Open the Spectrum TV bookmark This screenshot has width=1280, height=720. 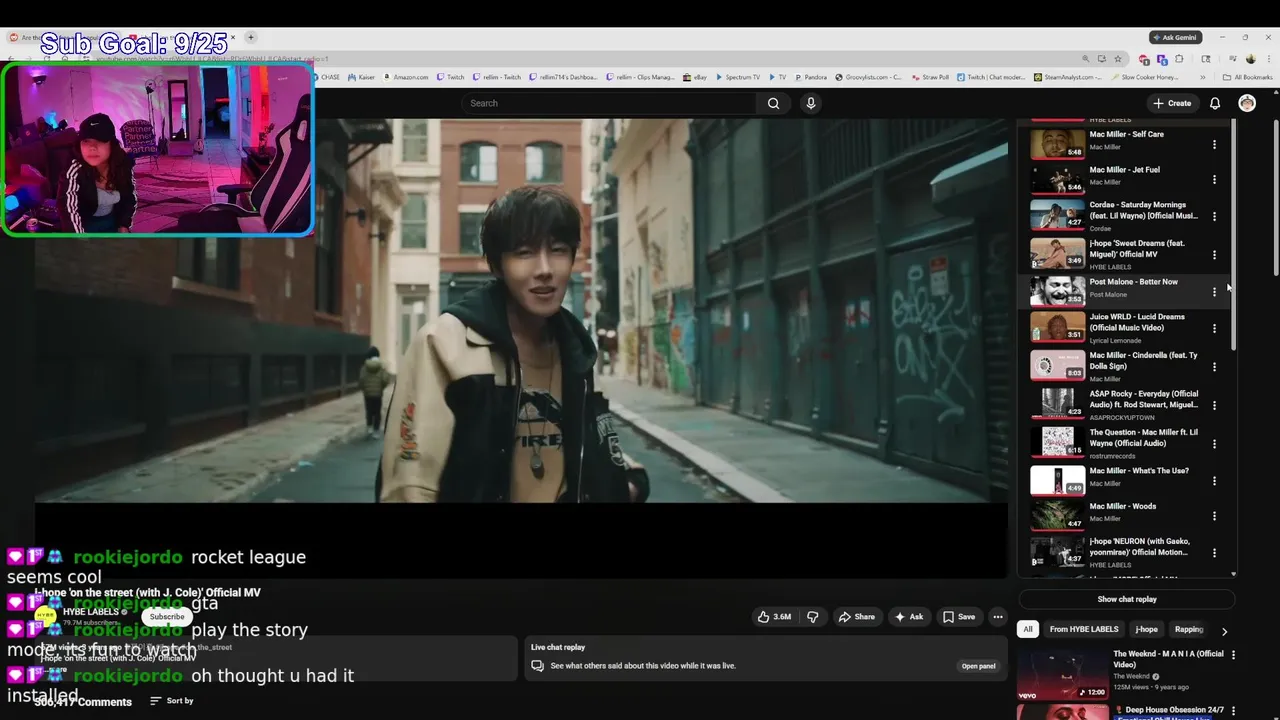click(737, 77)
